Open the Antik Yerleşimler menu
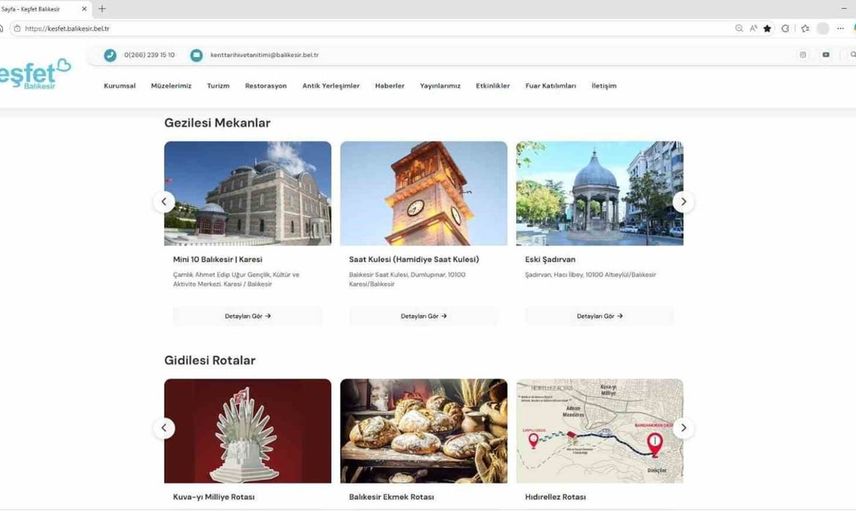The image size is (856, 511). coord(331,86)
